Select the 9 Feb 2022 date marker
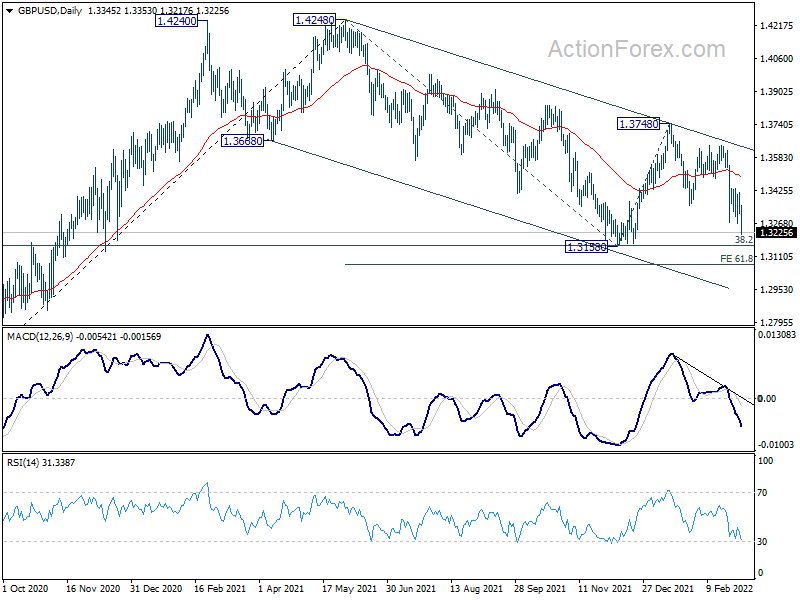This screenshot has width=800, height=600. (730, 588)
